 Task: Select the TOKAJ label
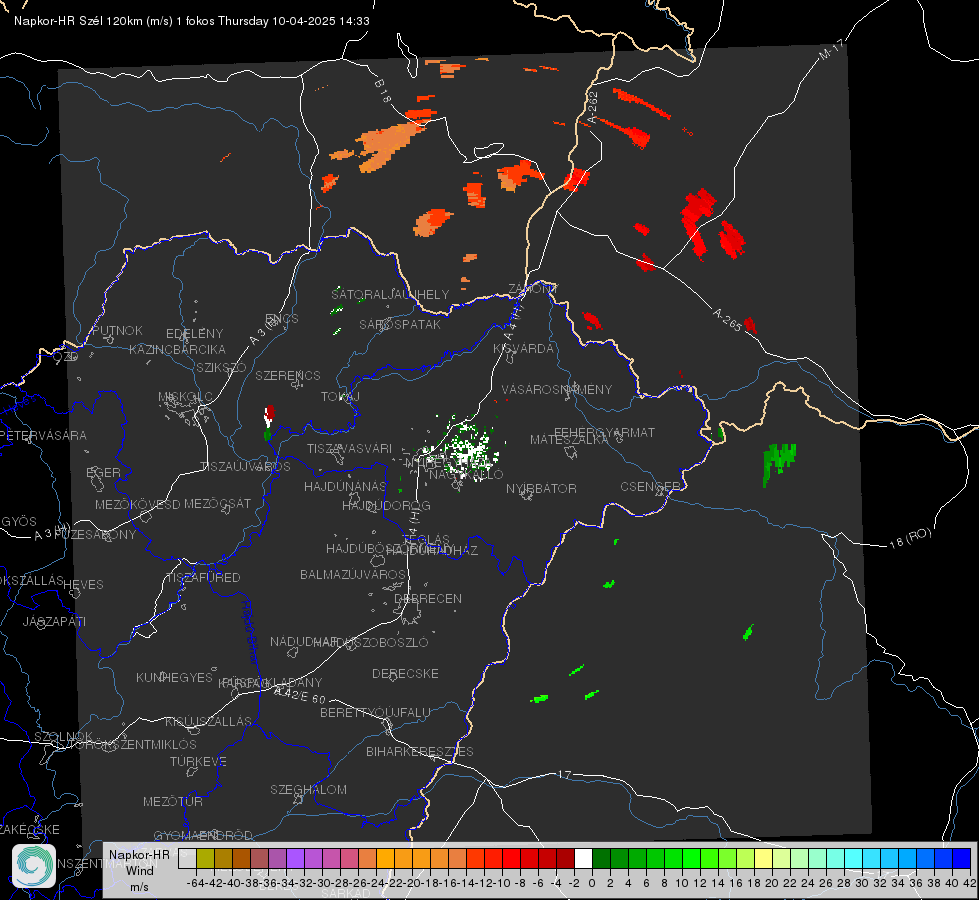click(x=340, y=397)
